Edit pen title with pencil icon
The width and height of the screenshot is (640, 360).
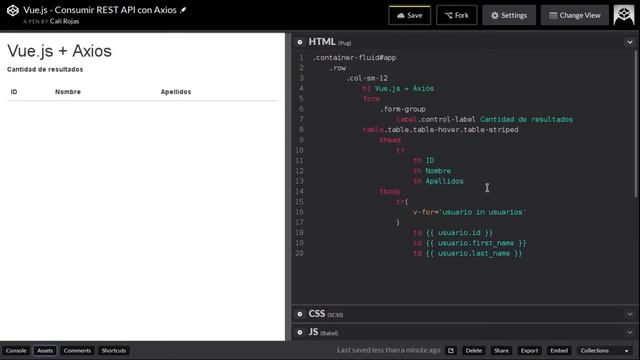[x=183, y=10]
